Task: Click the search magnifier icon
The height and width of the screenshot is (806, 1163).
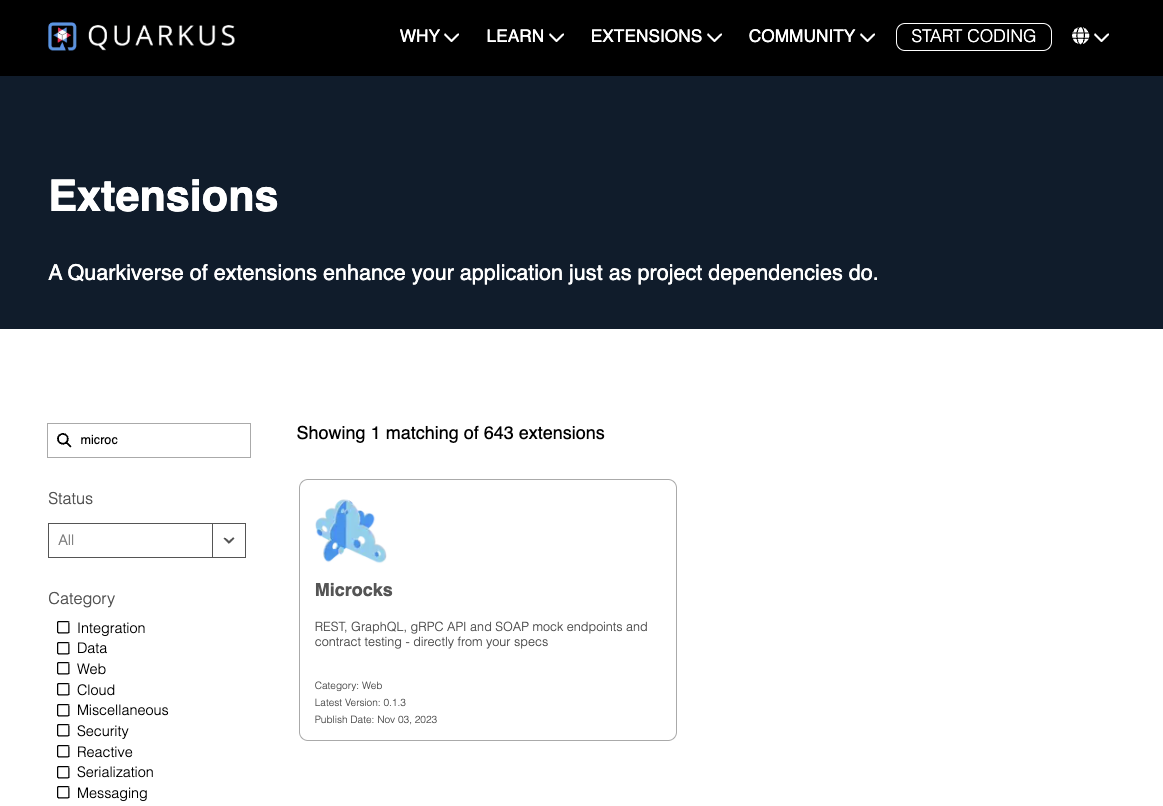Action: (x=65, y=440)
